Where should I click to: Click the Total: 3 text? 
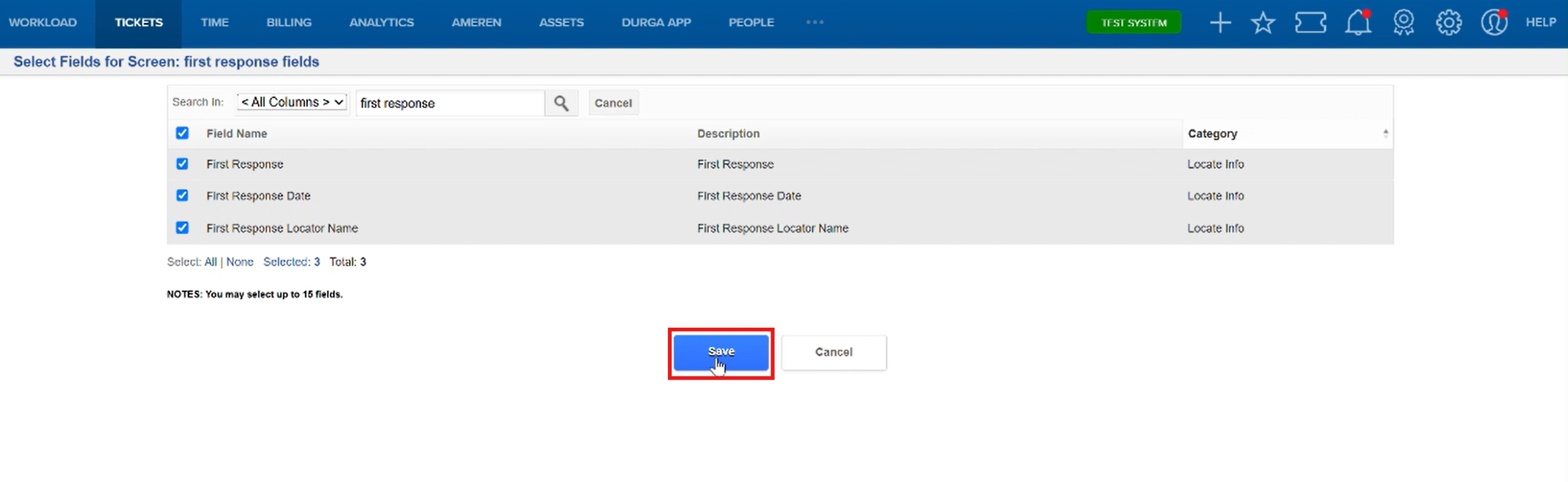click(348, 262)
